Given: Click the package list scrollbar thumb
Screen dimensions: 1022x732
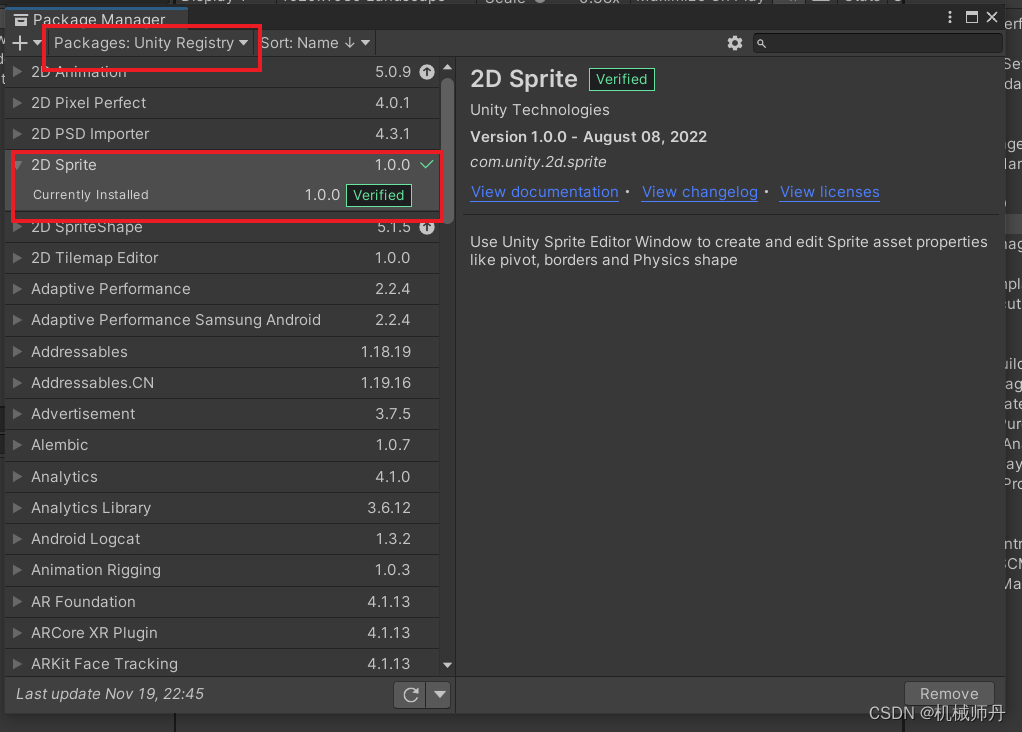Looking at the screenshot, I should 447,149.
